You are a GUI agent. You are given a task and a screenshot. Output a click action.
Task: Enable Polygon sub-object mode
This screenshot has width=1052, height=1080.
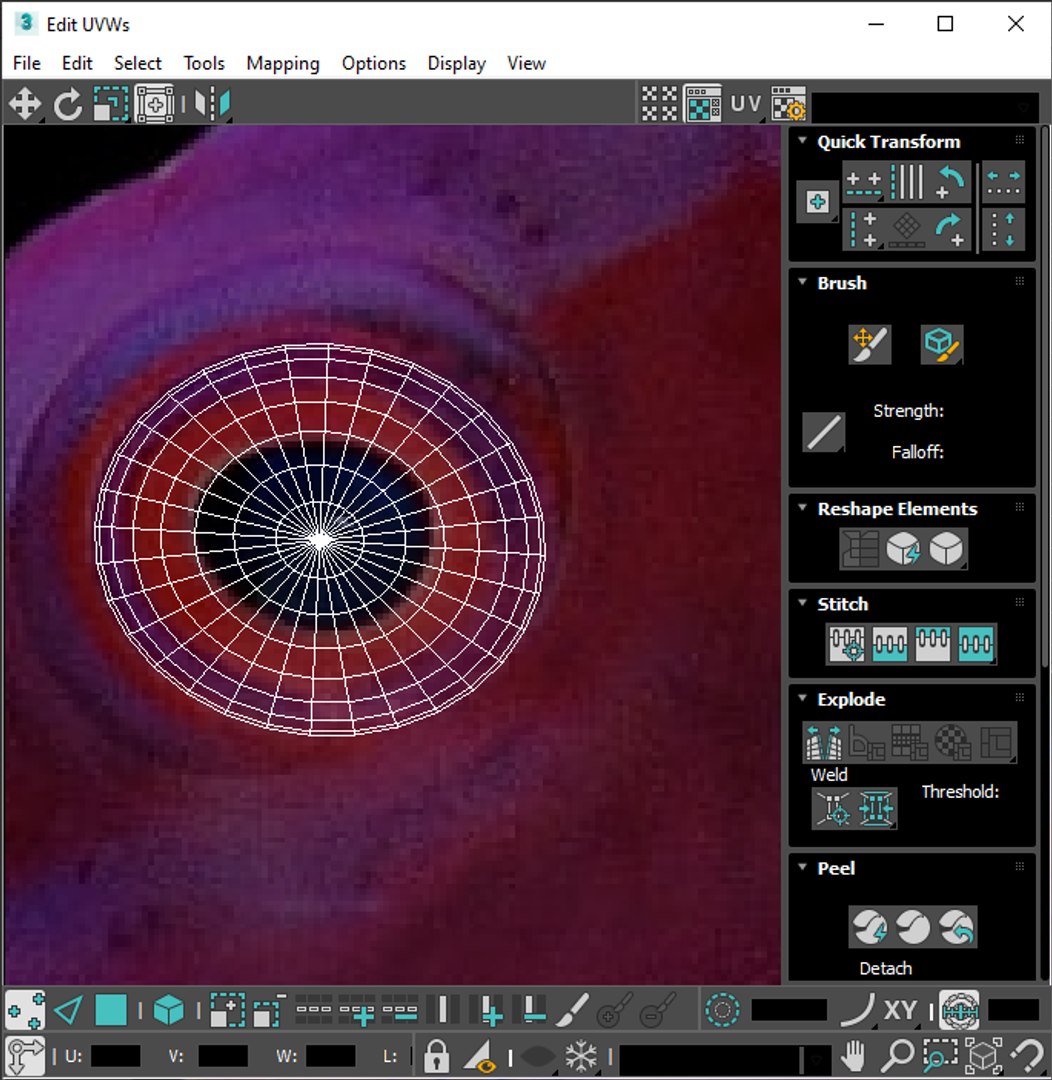(x=110, y=1011)
